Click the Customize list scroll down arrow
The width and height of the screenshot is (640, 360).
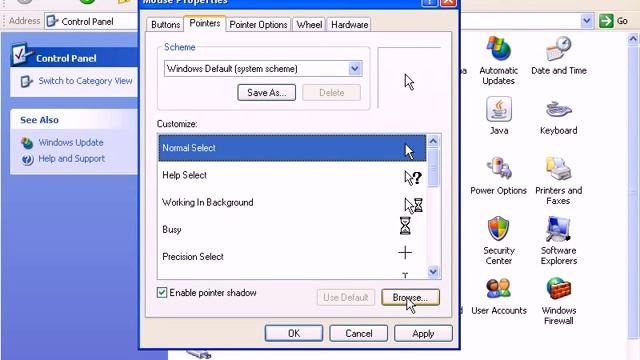click(433, 271)
